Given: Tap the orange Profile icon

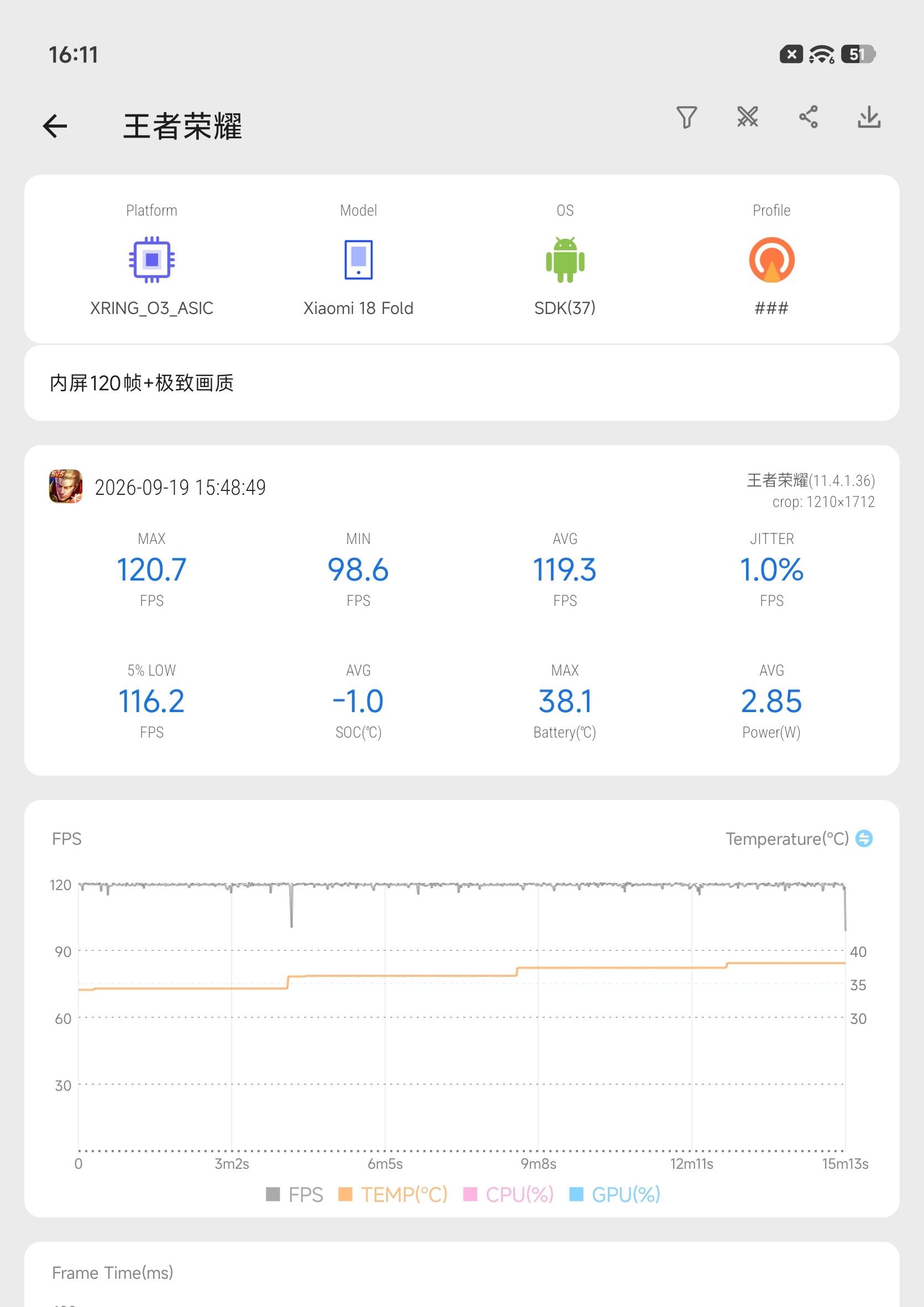Looking at the screenshot, I should tap(771, 260).
